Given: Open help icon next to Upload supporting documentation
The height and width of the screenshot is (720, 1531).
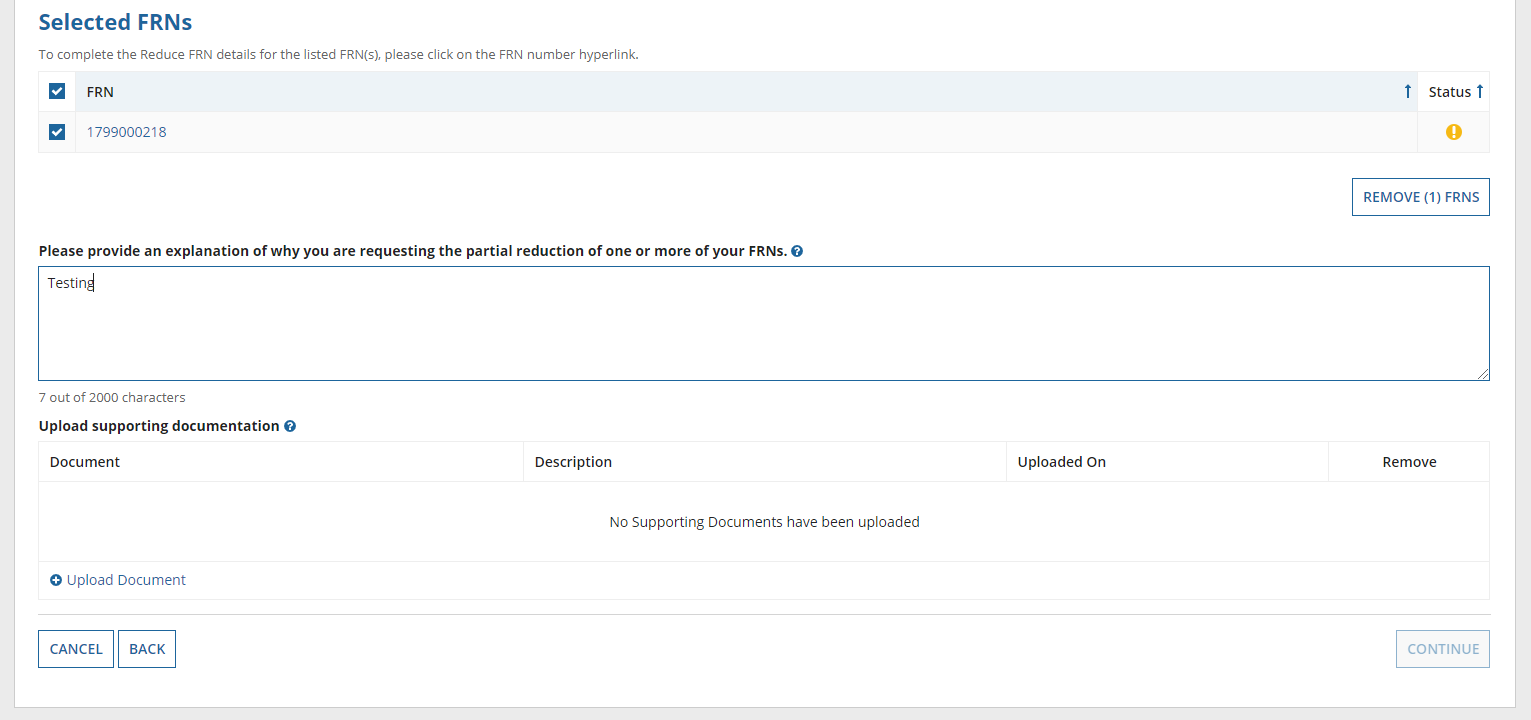Looking at the screenshot, I should pos(290,426).
